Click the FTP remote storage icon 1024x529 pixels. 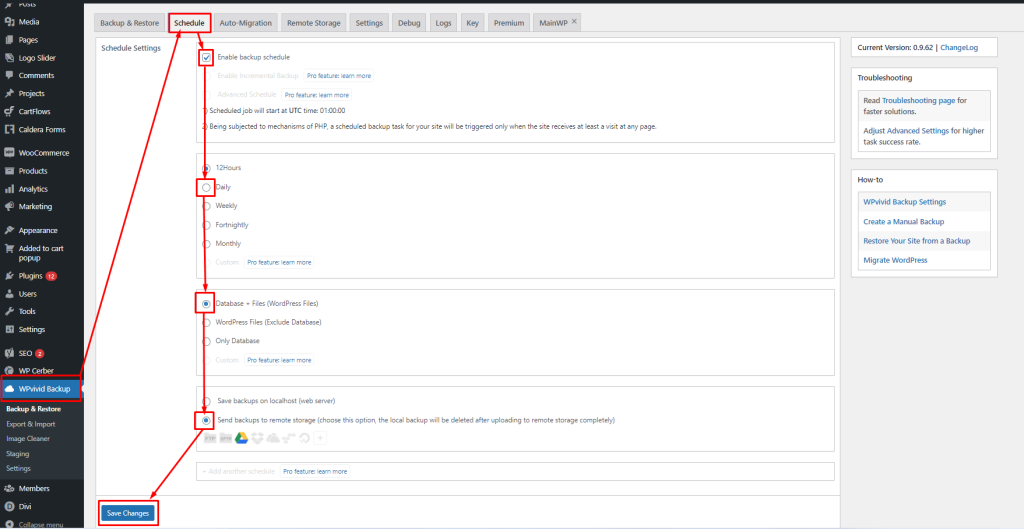(x=210, y=438)
